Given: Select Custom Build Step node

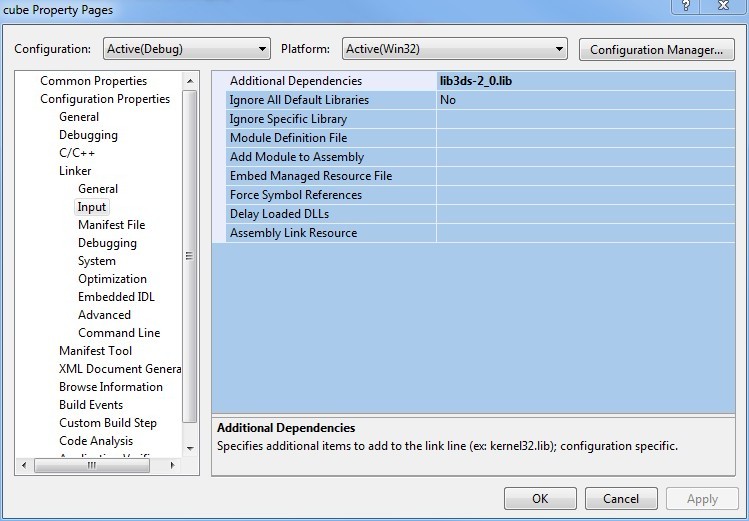Looking at the screenshot, I should coord(108,423).
